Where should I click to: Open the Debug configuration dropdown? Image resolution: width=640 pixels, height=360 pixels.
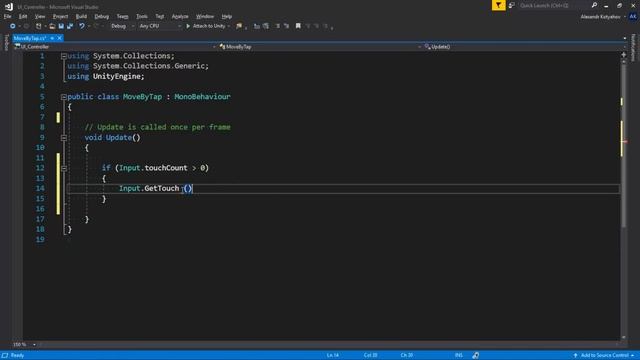[x=122, y=26]
